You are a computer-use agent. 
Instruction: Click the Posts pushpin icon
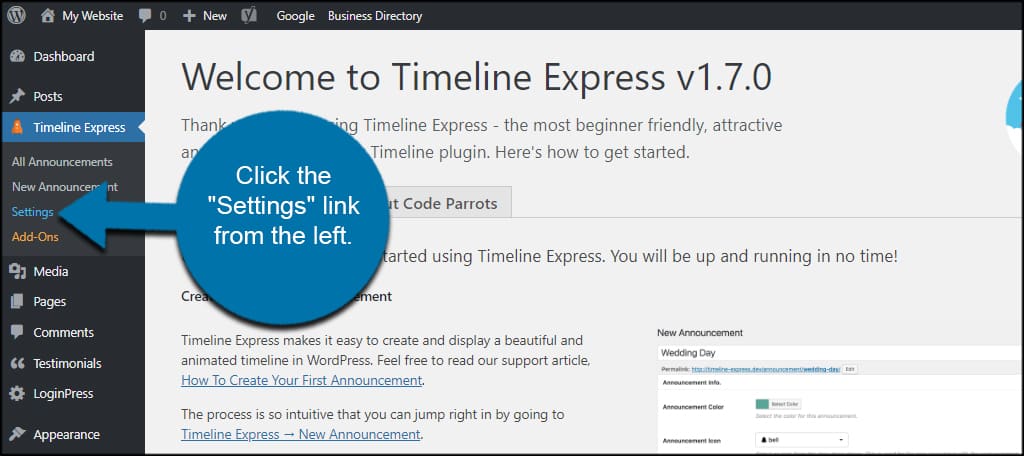click(x=18, y=97)
